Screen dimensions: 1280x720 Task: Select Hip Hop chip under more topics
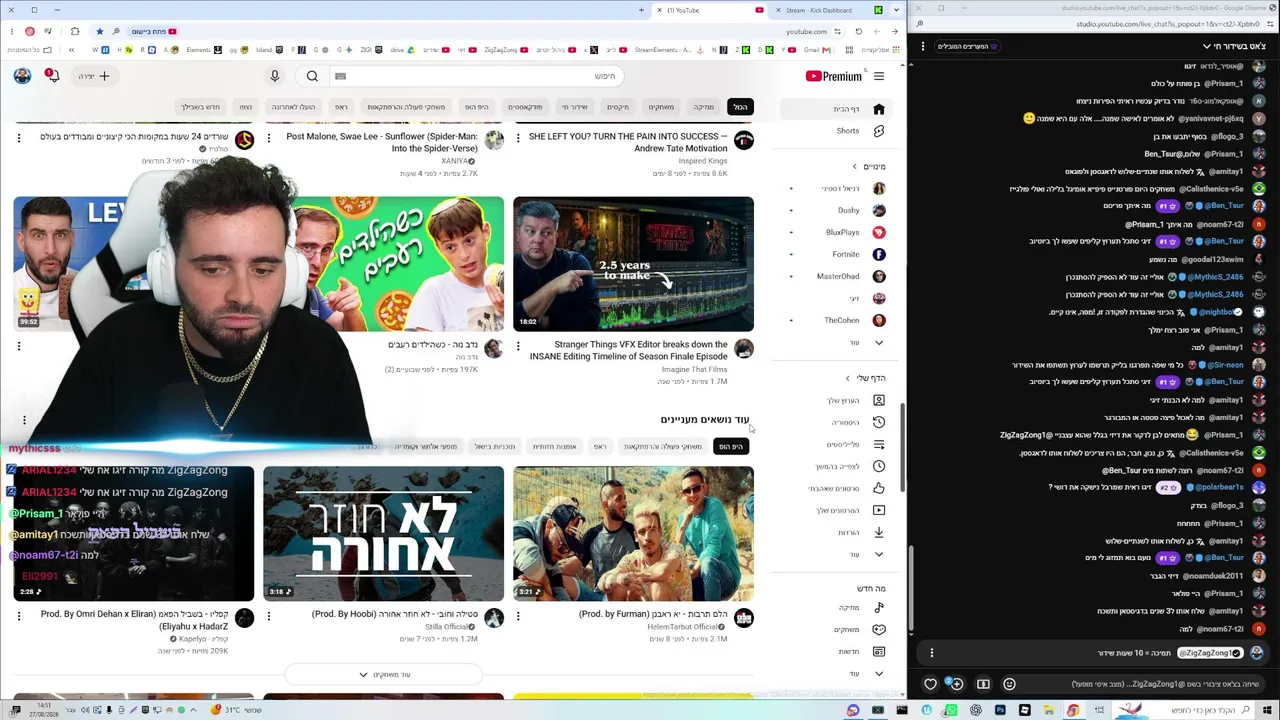pos(731,446)
